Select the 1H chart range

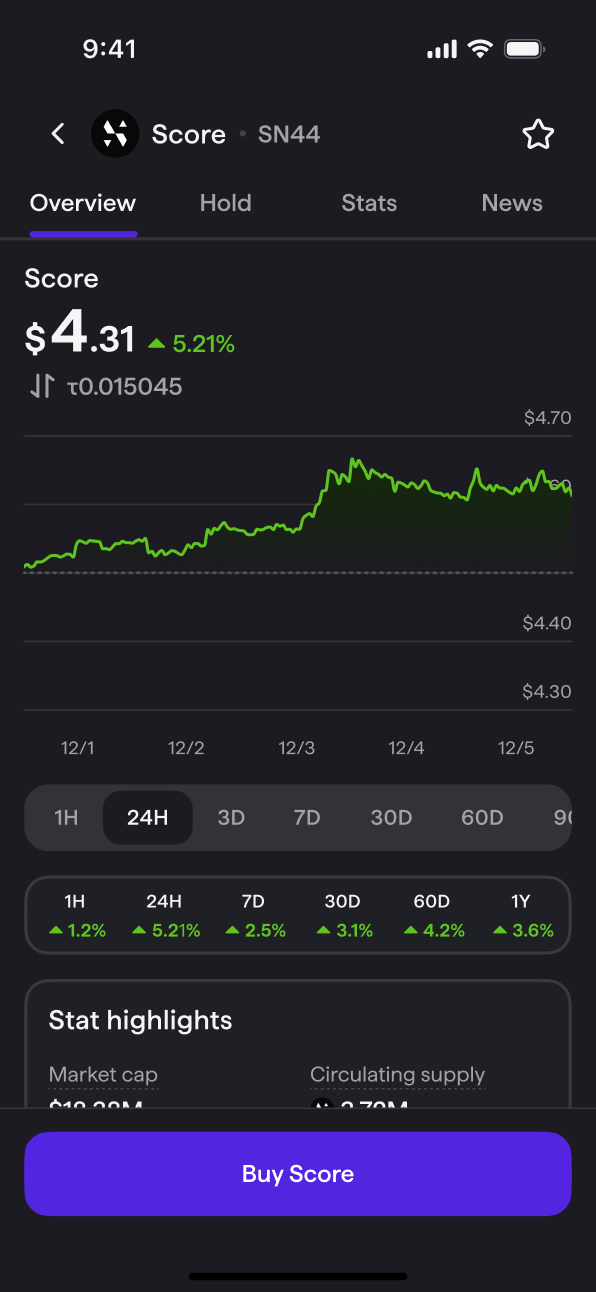point(66,818)
